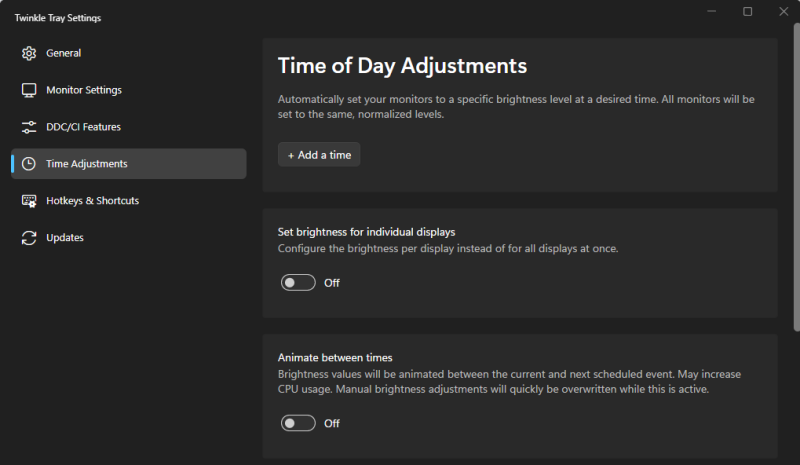This screenshot has height=465, width=800.
Task: Turn on Animate between times toggle
Action: point(298,424)
